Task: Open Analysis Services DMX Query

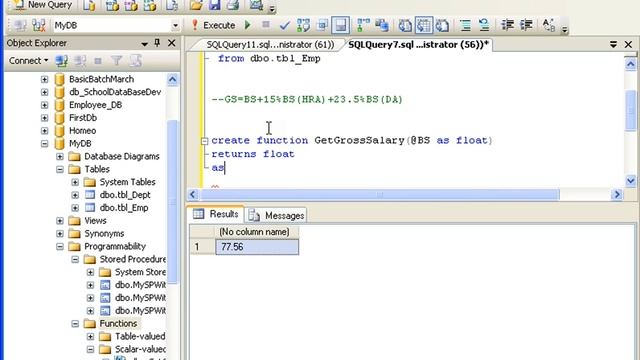Action: 131,5
